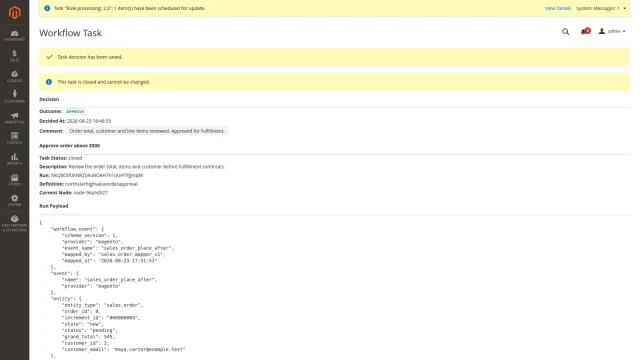Click the "increment_id" payload line
The height and width of the screenshot is (360, 640).
[101, 318]
